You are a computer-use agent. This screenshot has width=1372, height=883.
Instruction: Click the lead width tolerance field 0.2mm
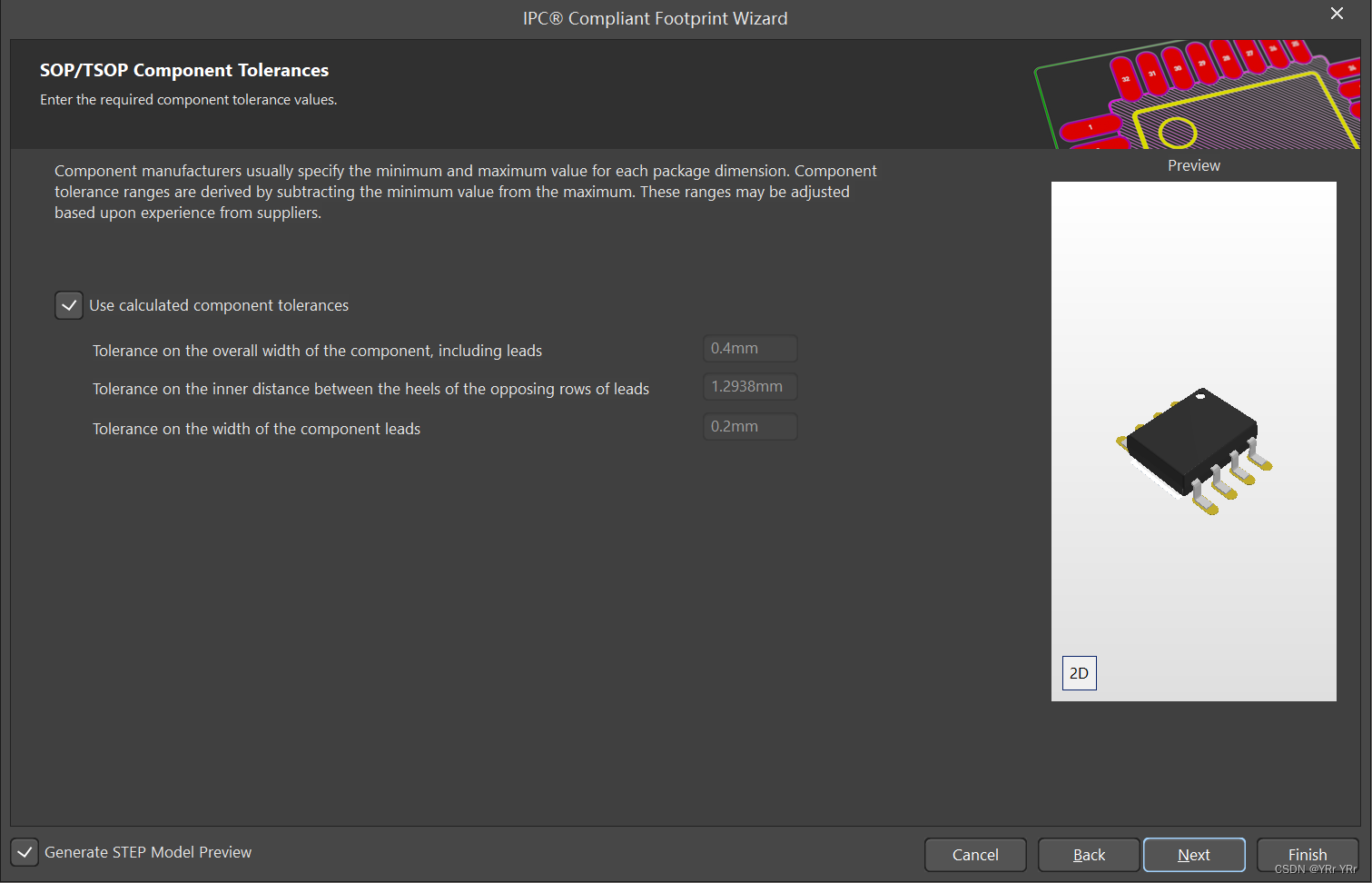pos(750,426)
